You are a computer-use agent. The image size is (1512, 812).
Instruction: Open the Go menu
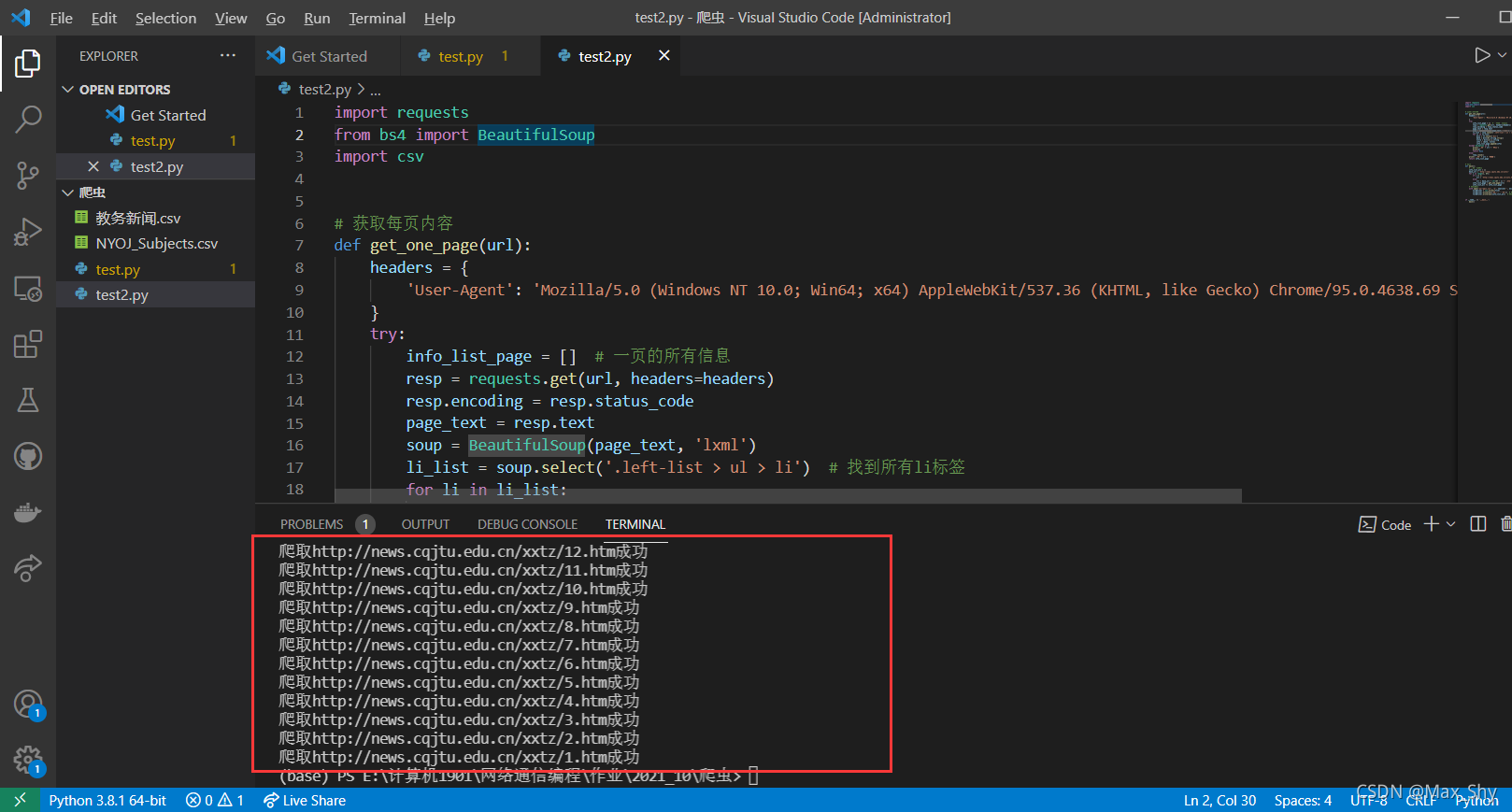[275, 18]
